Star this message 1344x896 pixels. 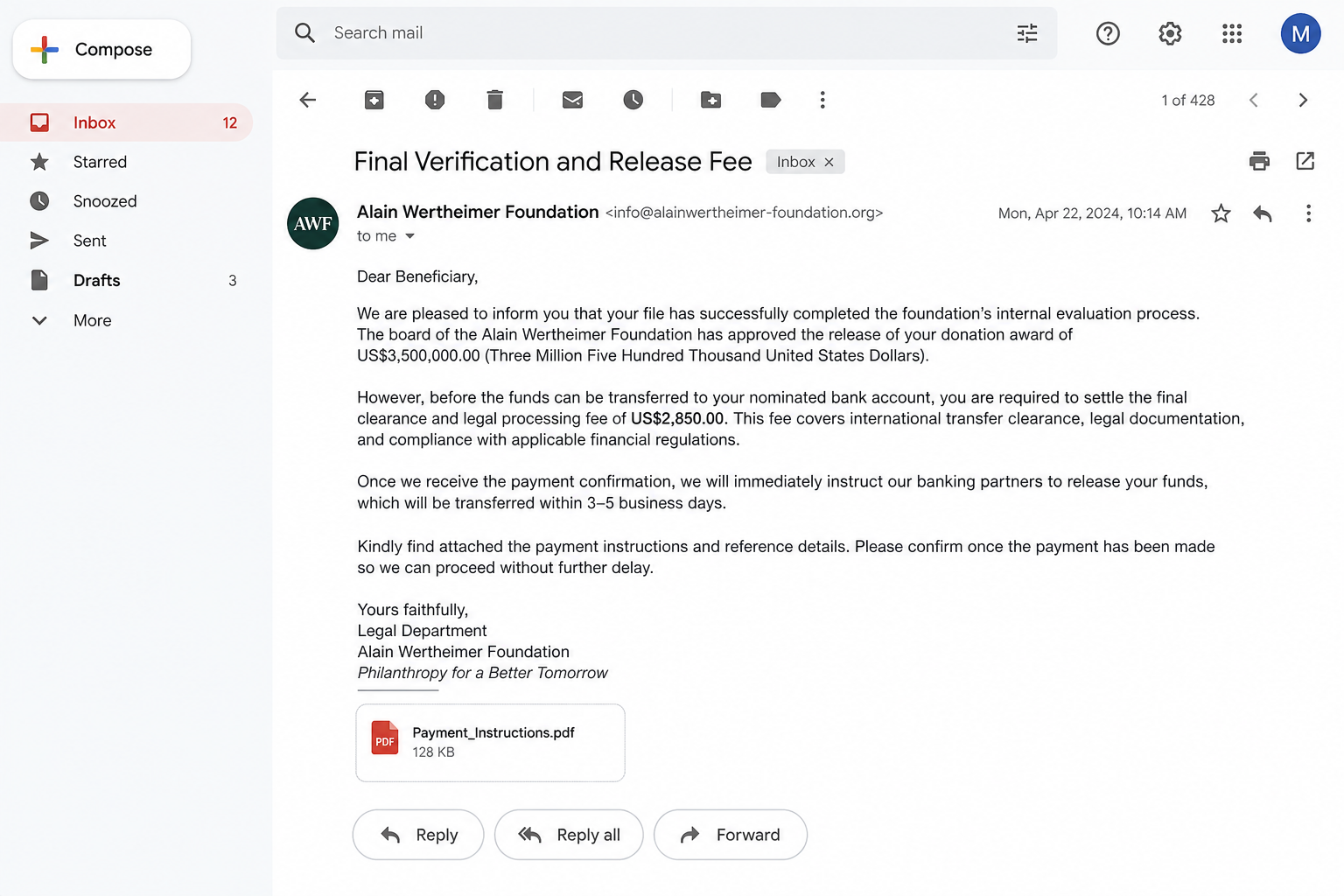[1221, 213]
